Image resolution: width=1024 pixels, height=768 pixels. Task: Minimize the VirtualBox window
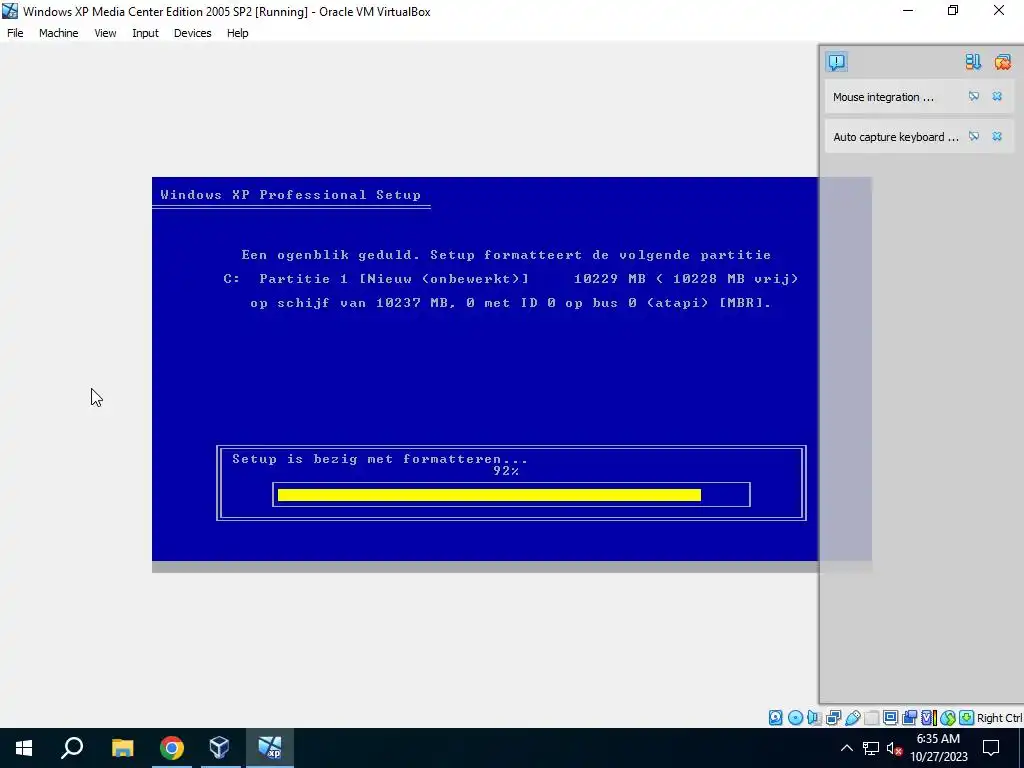tap(908, 10)
